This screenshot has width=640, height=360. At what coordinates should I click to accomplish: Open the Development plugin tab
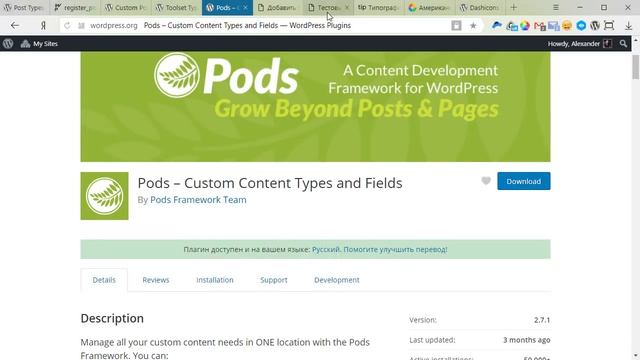337,280
